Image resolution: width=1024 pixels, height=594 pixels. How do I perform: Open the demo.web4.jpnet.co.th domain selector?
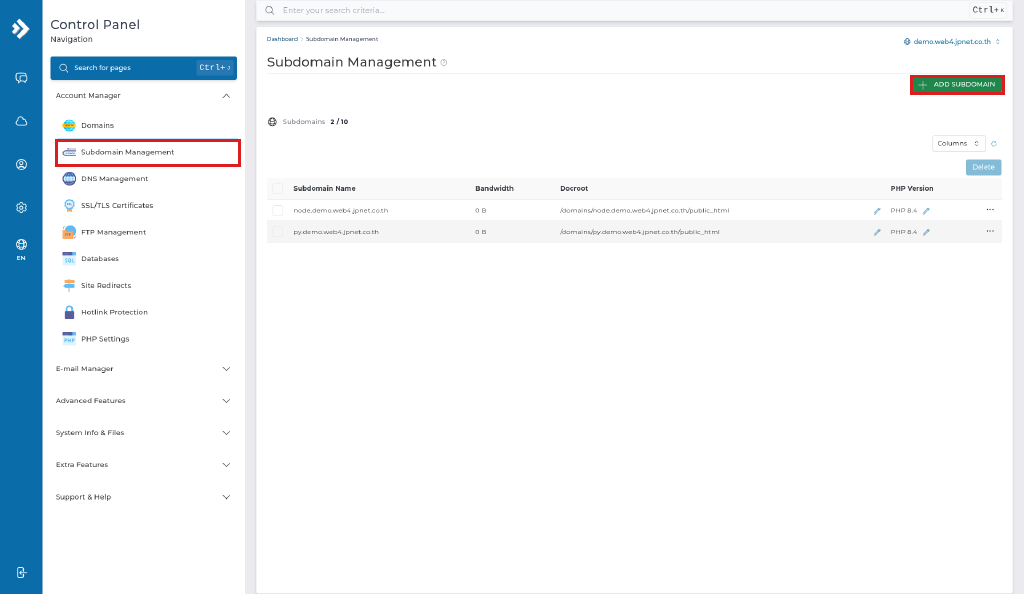952,42
